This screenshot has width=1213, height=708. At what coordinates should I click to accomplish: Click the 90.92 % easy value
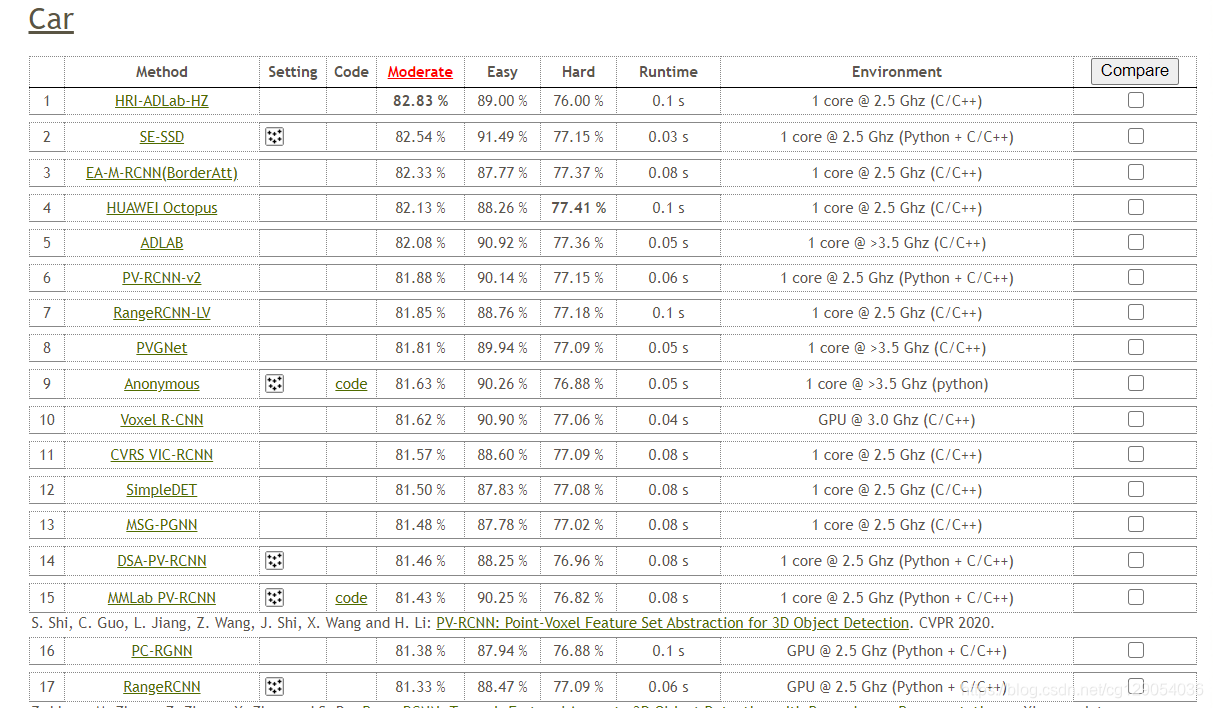click(x=502, y=243)
